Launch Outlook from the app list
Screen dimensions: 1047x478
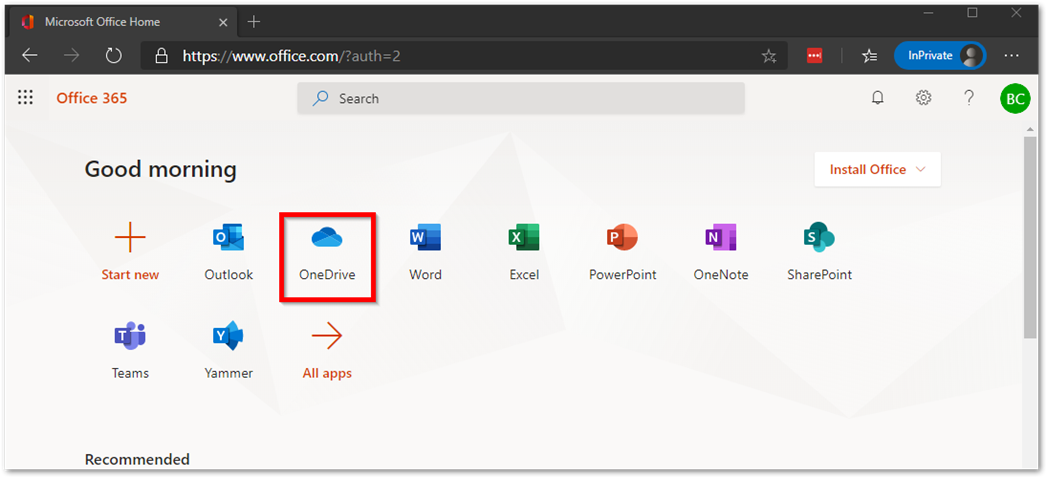click(x=229, y=252)
